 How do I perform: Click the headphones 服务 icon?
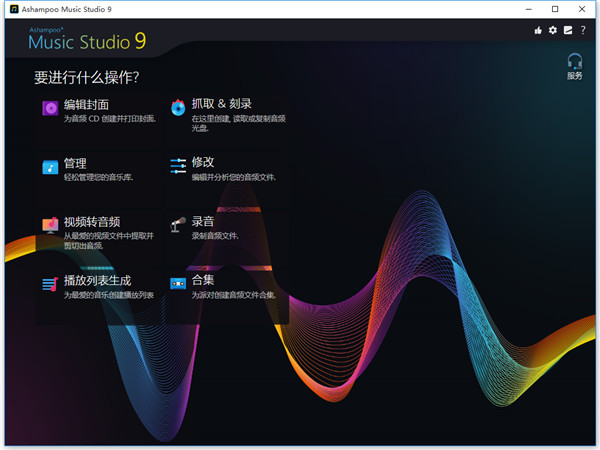coord(574,61)
